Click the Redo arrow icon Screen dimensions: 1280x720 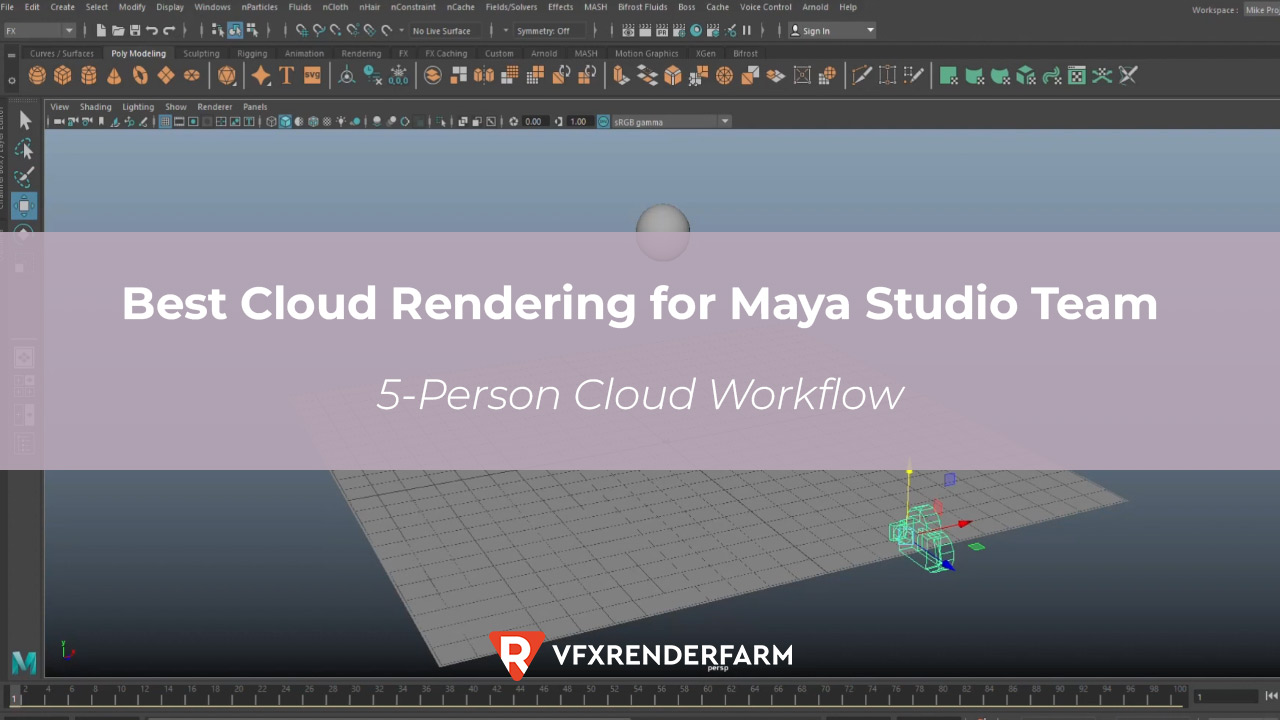coord(169,30)
